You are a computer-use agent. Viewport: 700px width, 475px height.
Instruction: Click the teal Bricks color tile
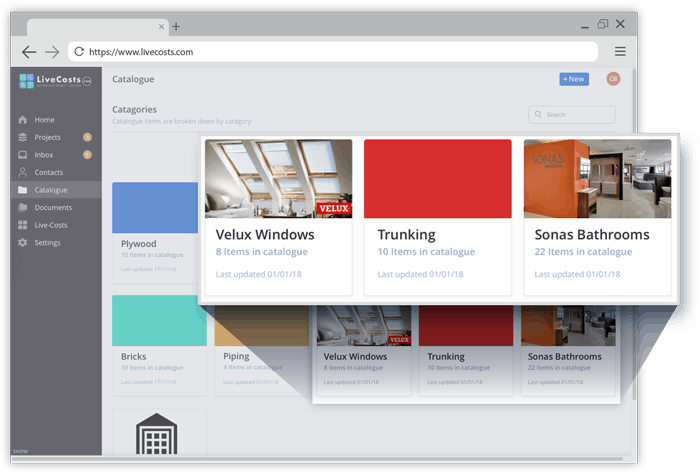(x=159, y=321)
